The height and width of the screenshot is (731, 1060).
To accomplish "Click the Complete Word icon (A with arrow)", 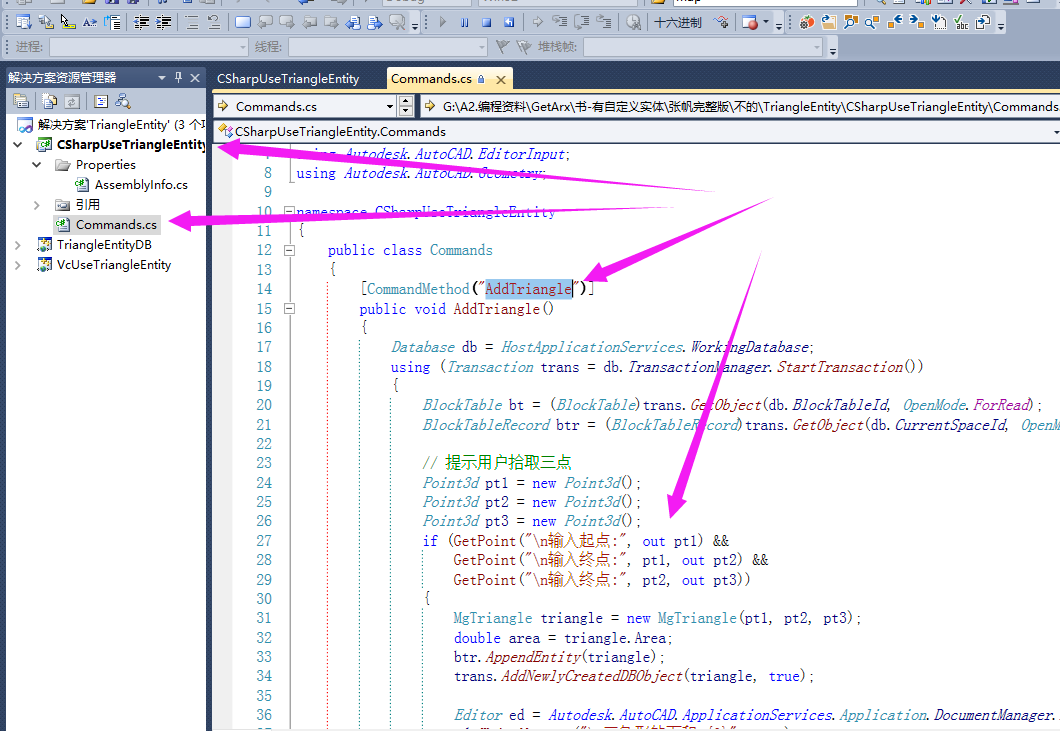I will pyautogui.click(x=90, y=22).
